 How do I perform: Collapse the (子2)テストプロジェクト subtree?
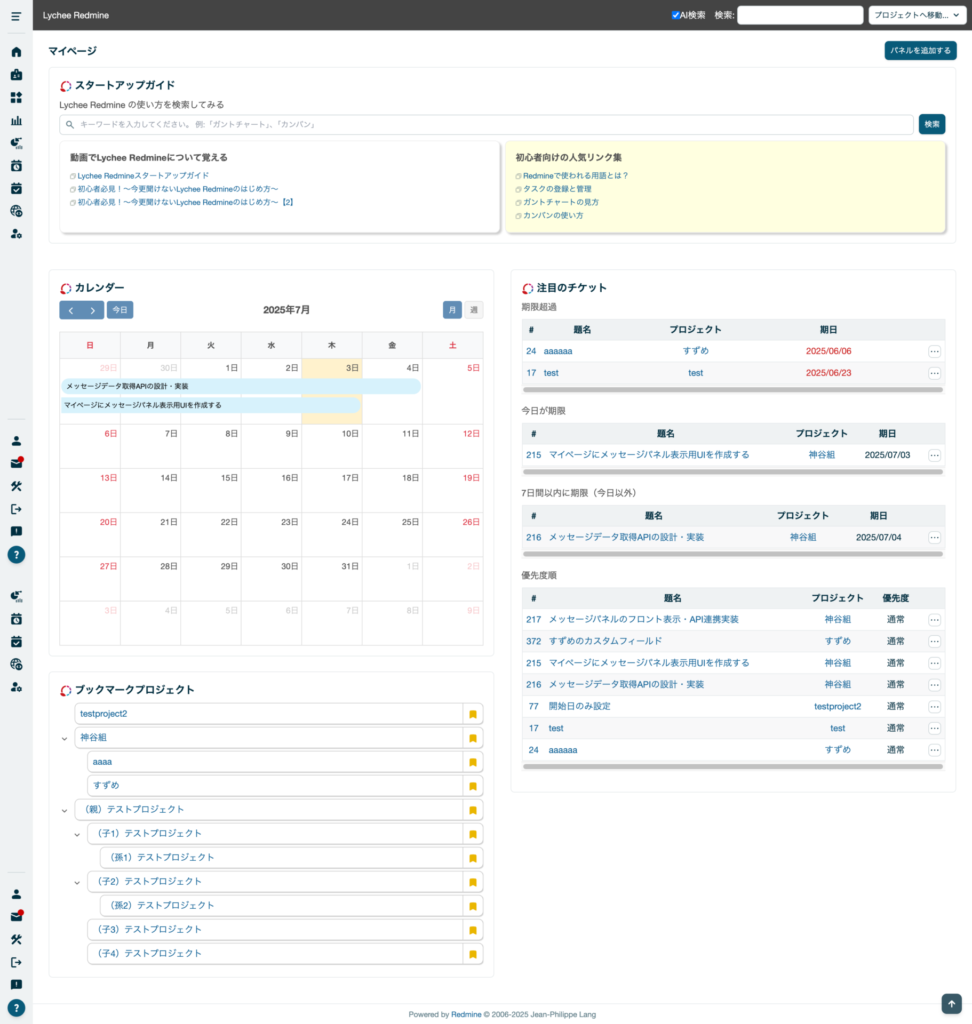(x=77, y=882)
